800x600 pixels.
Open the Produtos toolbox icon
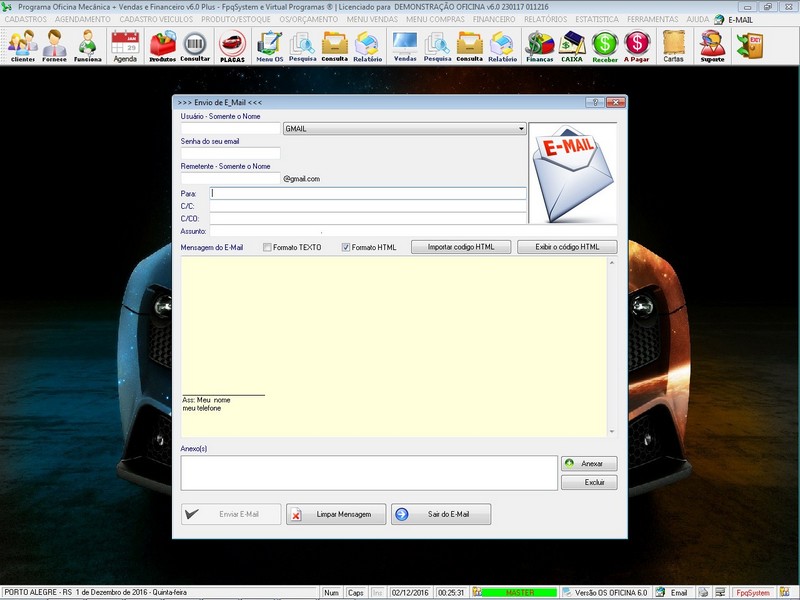point(162,45)
